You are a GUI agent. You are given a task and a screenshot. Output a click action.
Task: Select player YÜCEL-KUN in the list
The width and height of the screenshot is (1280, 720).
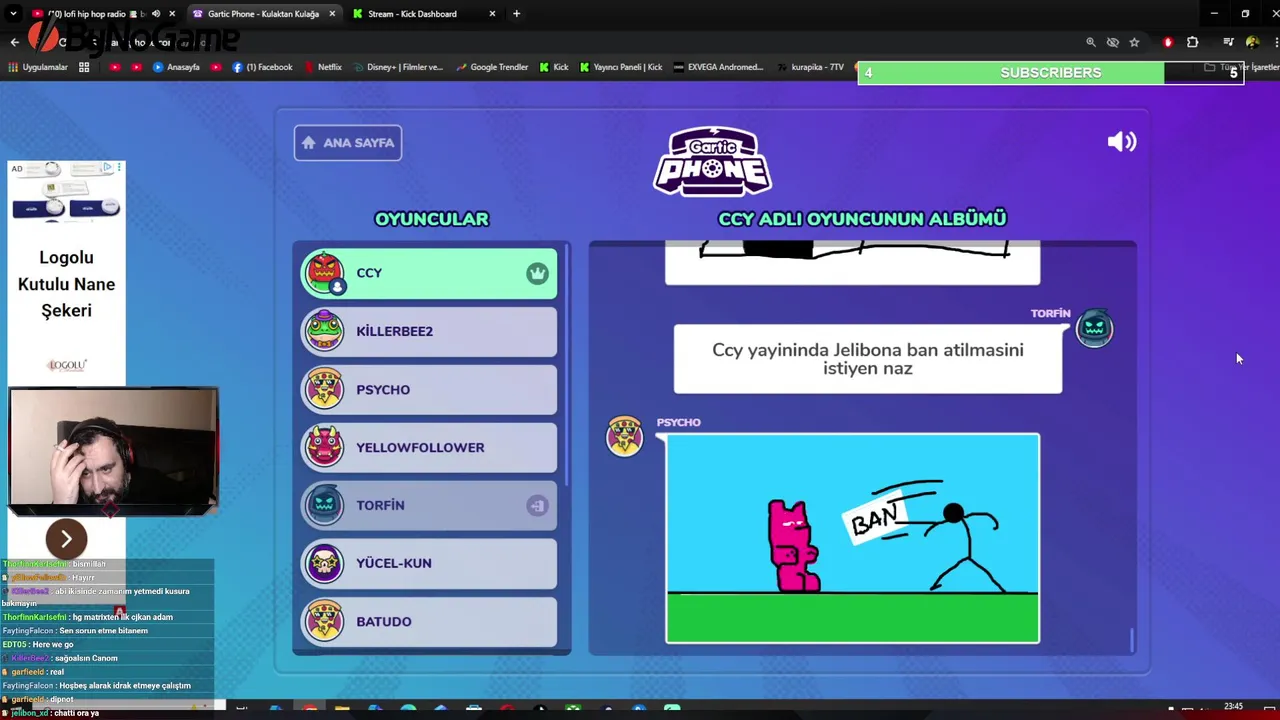click(x=429, y=563)
